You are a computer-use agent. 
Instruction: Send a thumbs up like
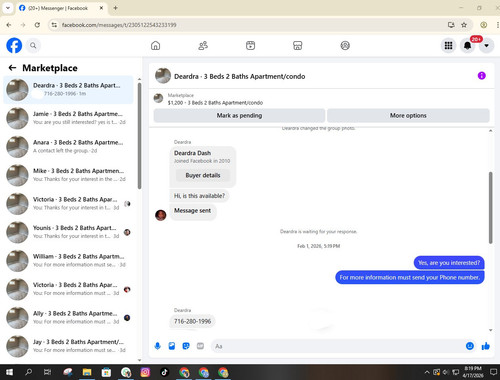click(486, 346)
